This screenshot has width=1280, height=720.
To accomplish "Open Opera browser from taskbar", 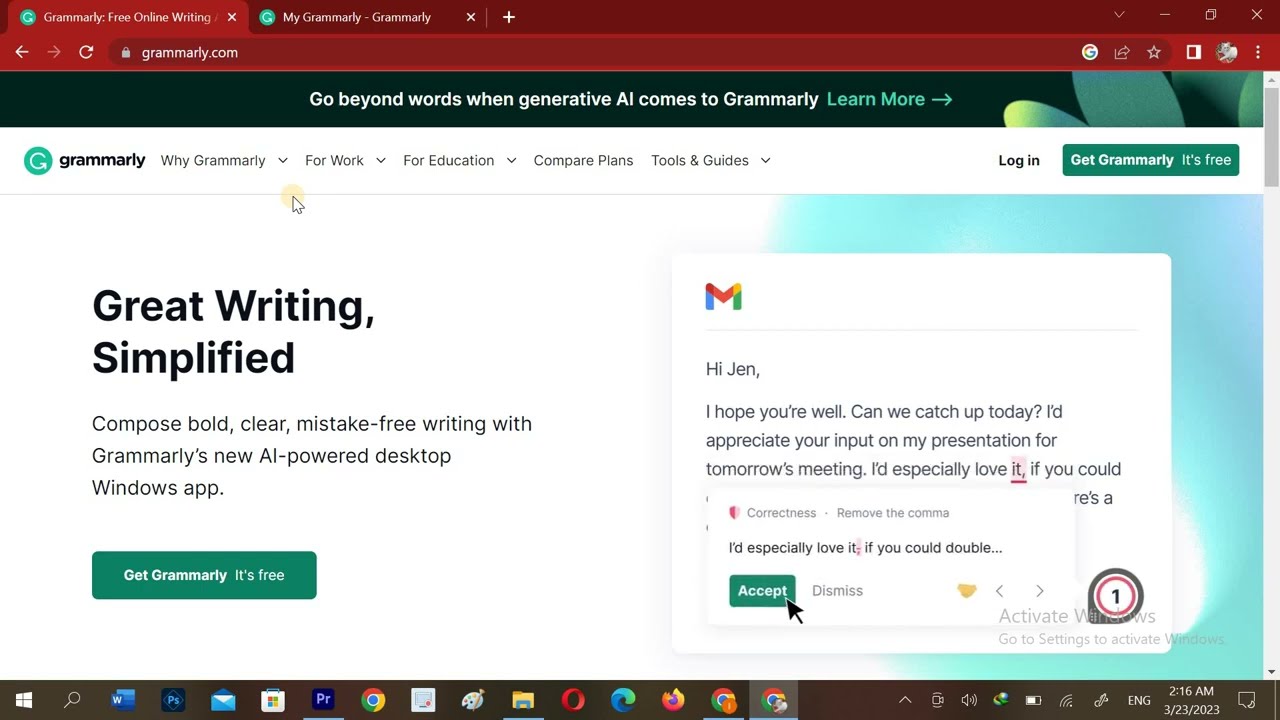I will pyautogui.click(x=573, y=700).
